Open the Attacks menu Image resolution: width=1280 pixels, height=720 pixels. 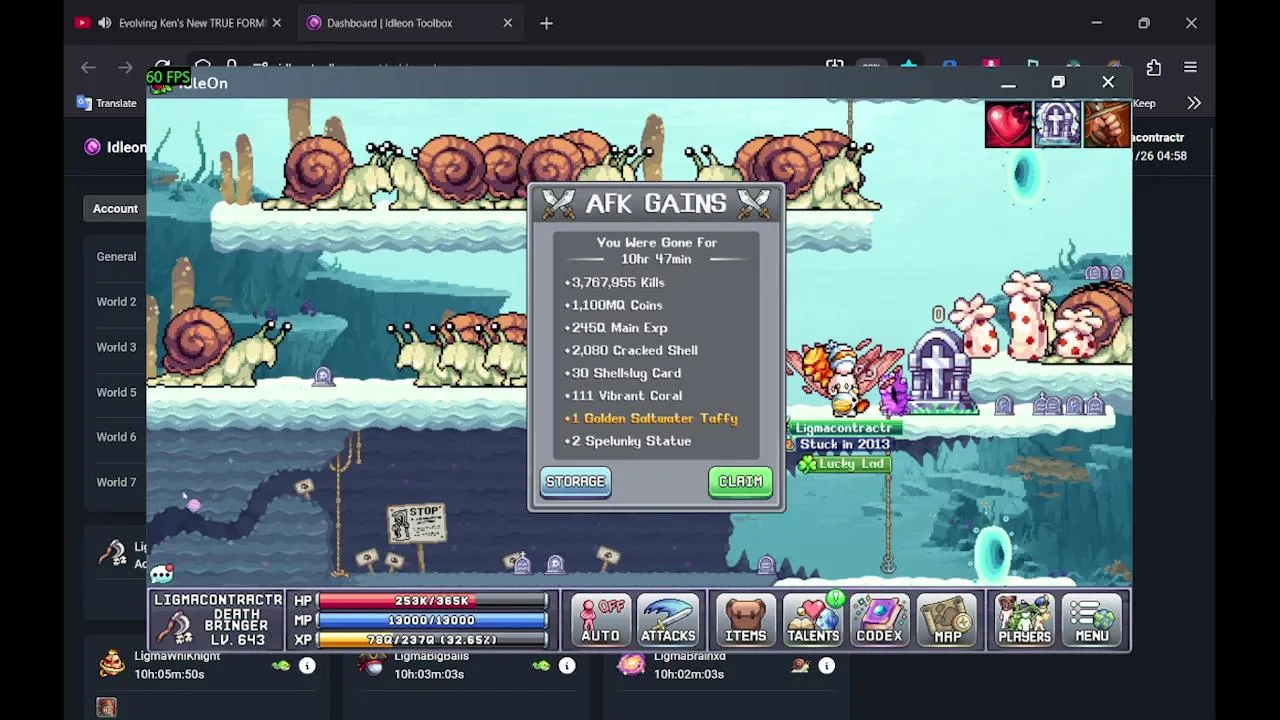click(x=668, y=619)
